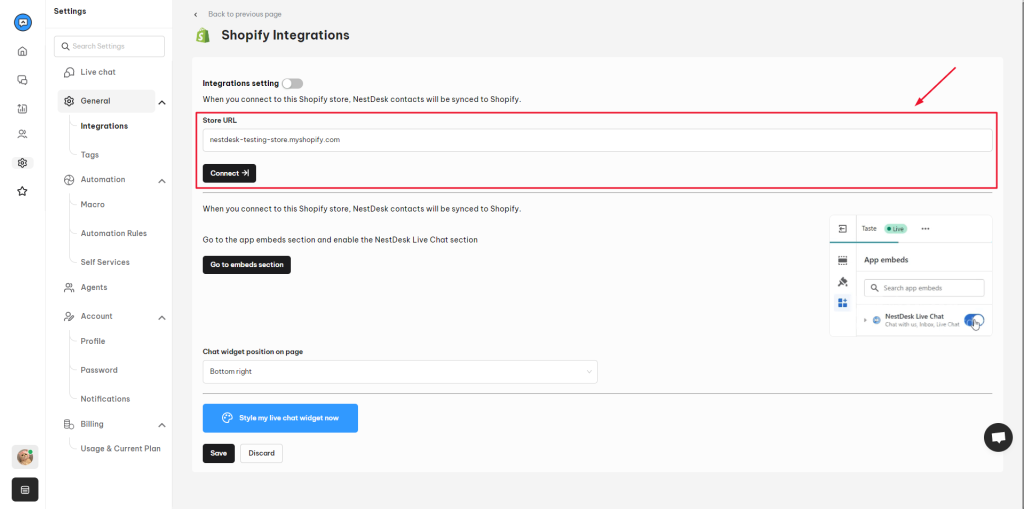Click the theme brush icon in preview
1024x509 pixels.
point(842,282)
